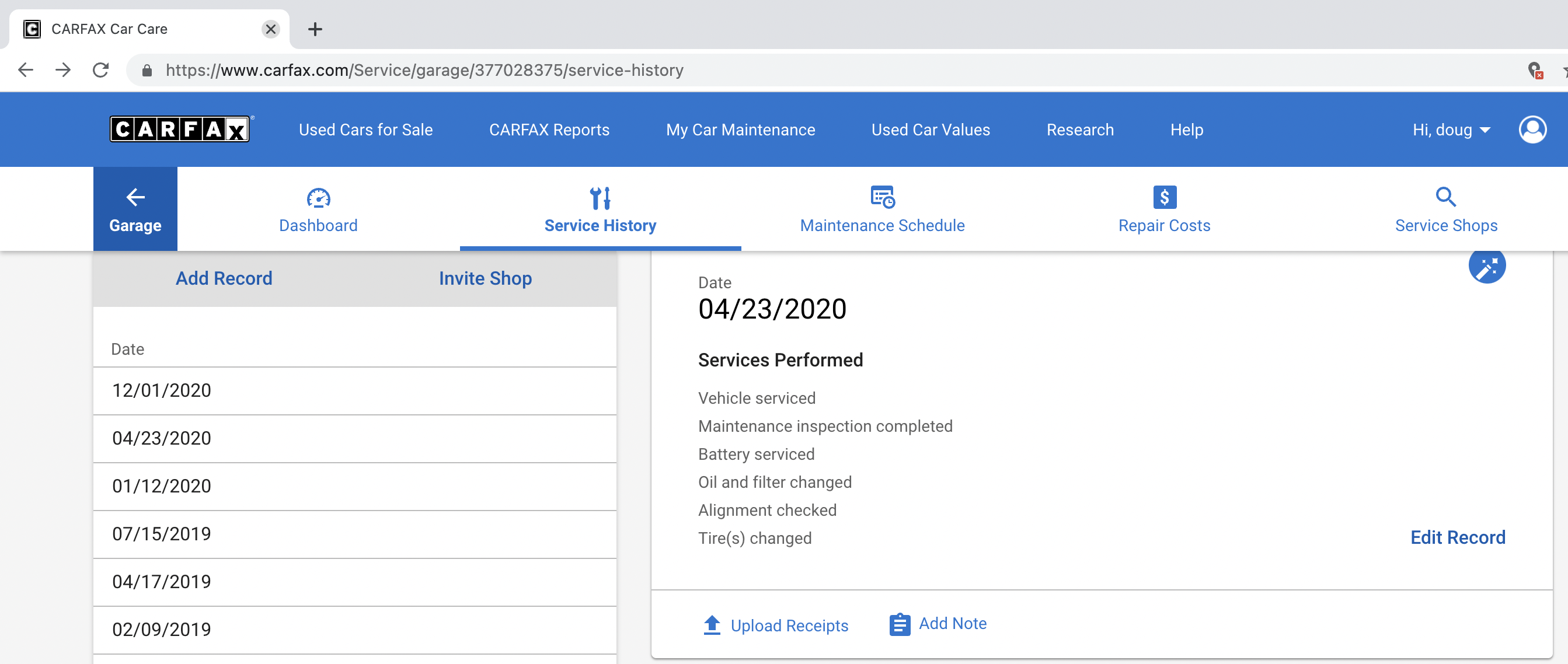Click 'Maintenance inspection completed' text
Screen dimensions: 1568x664
click(x=825, y=425)
